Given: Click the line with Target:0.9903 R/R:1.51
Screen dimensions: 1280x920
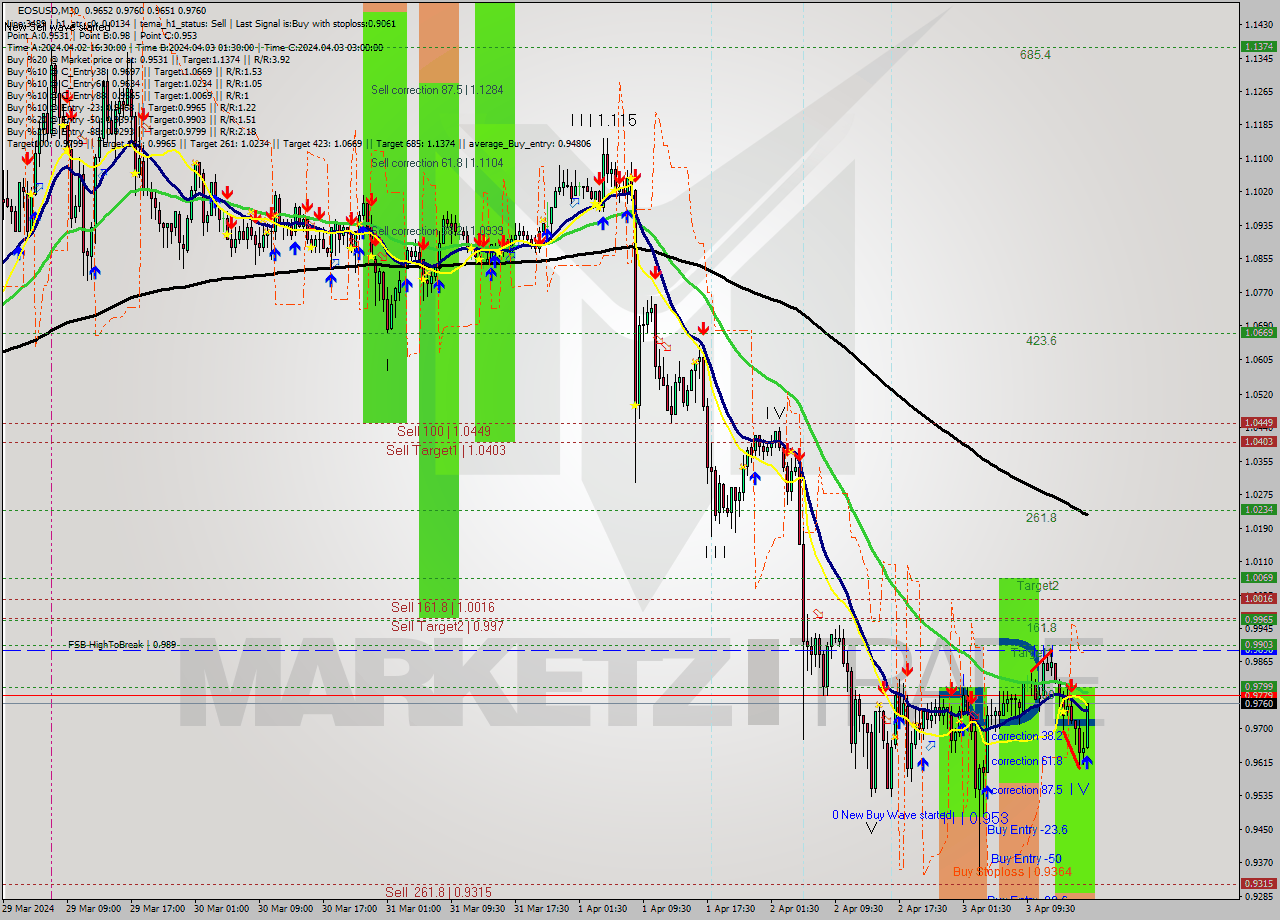Looking at the screenshot, I should click(131, 120).
